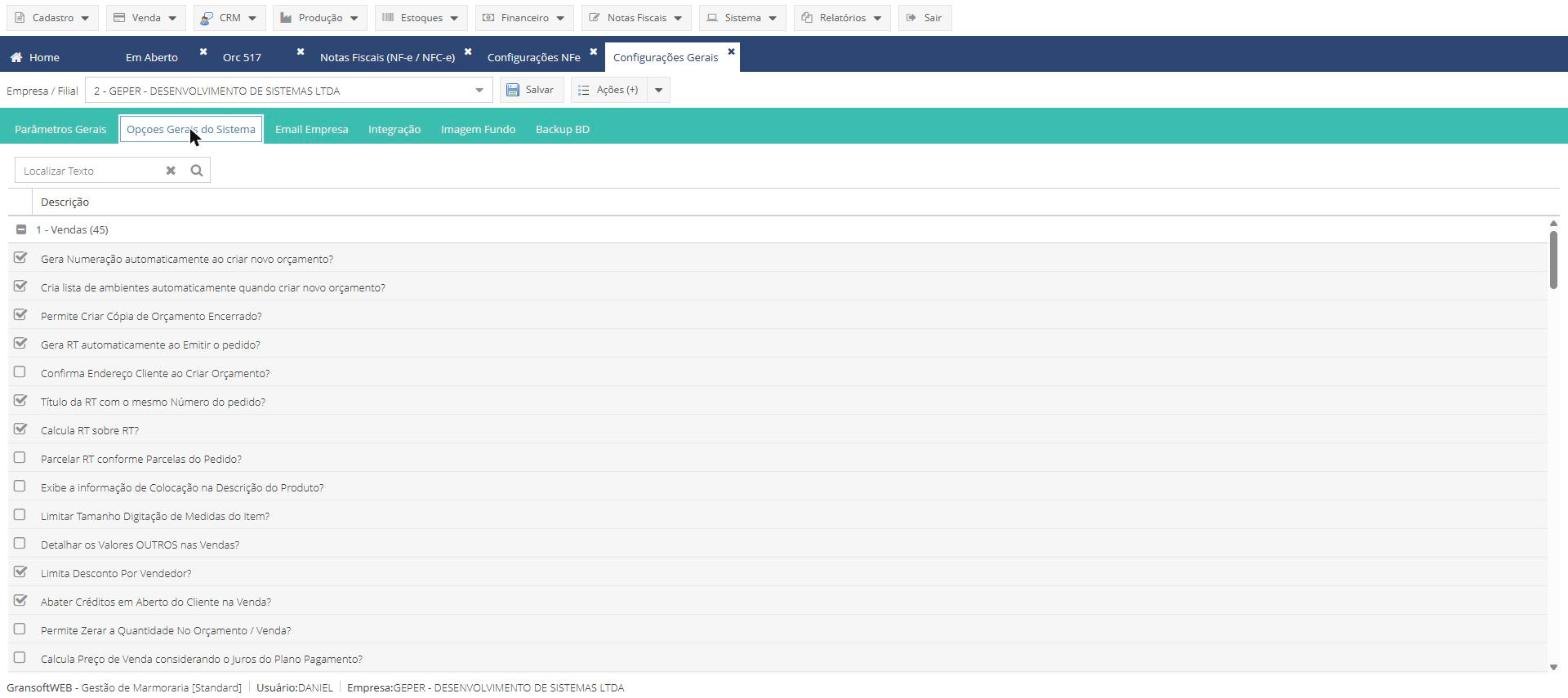1568x698 pixels.
Task: Toggle Cria lista de ambientes automaticamente checkbox
Action: [20, 287]
